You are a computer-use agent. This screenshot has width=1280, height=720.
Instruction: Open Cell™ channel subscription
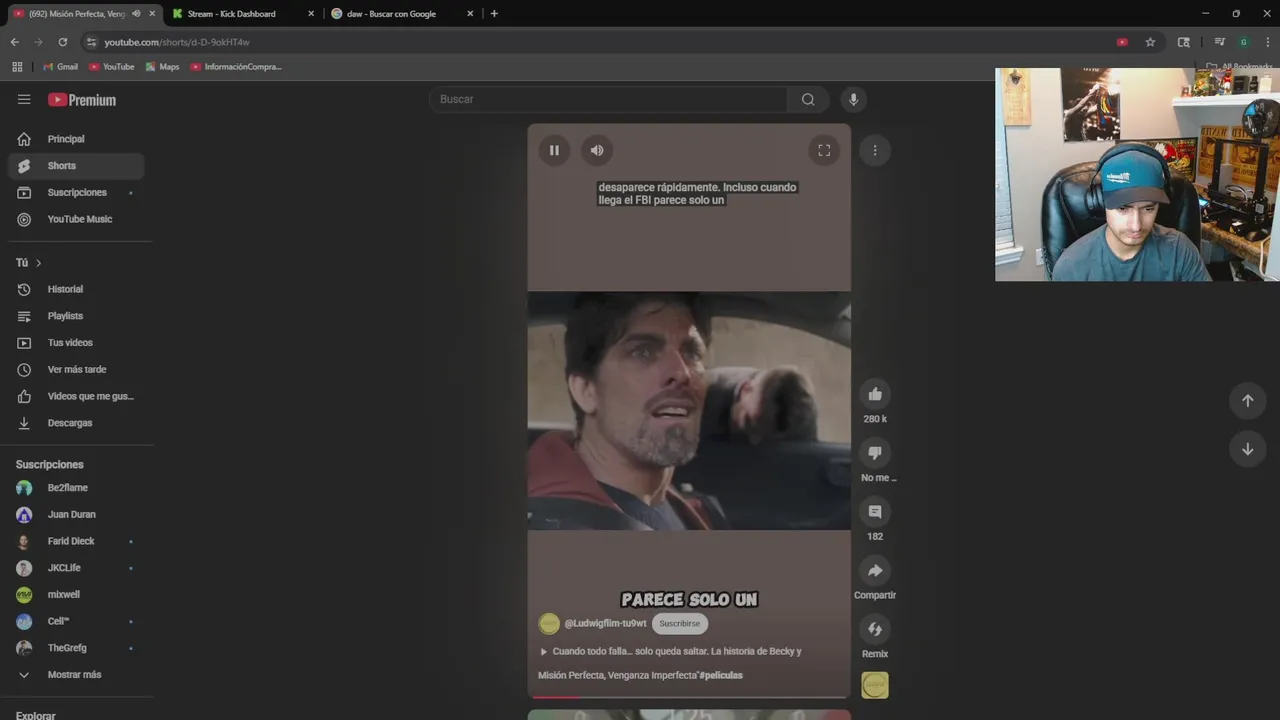pos(76,621)
